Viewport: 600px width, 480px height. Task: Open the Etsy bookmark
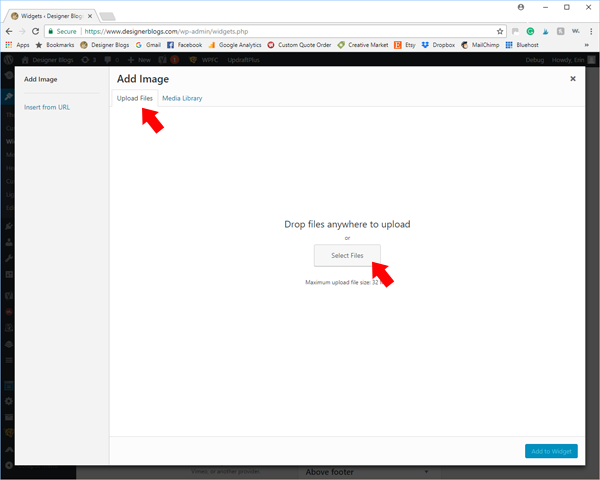tap(403, 45)
